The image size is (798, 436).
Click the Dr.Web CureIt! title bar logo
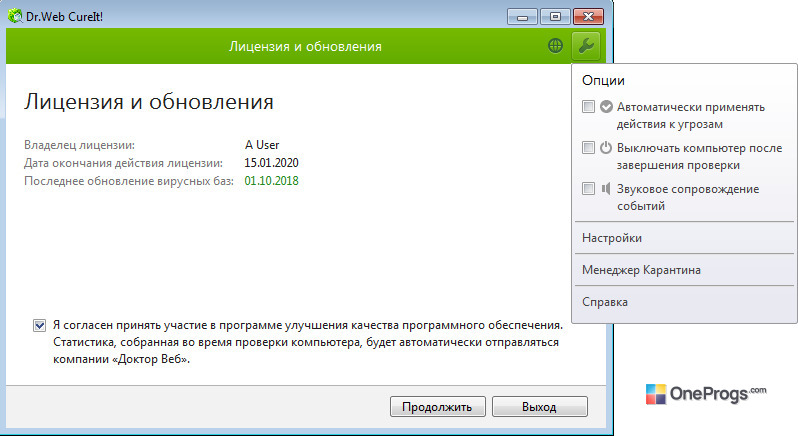point(16,16)
